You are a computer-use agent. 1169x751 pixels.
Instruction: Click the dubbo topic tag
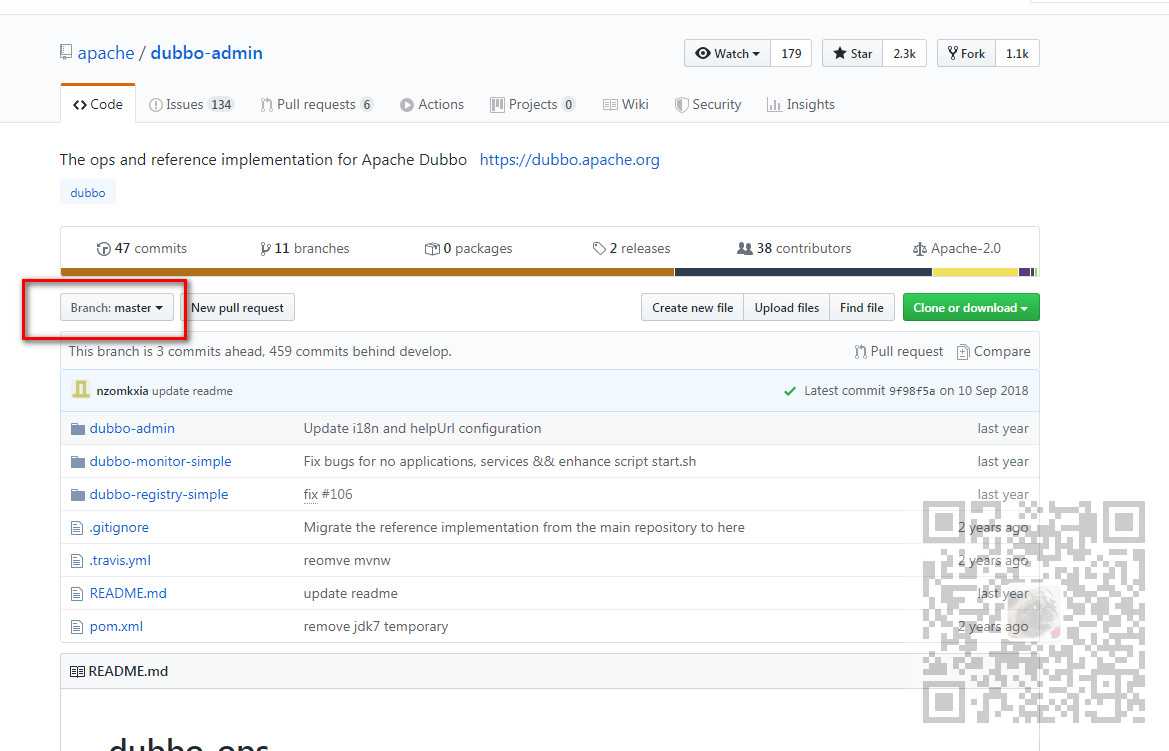(88, 192)
